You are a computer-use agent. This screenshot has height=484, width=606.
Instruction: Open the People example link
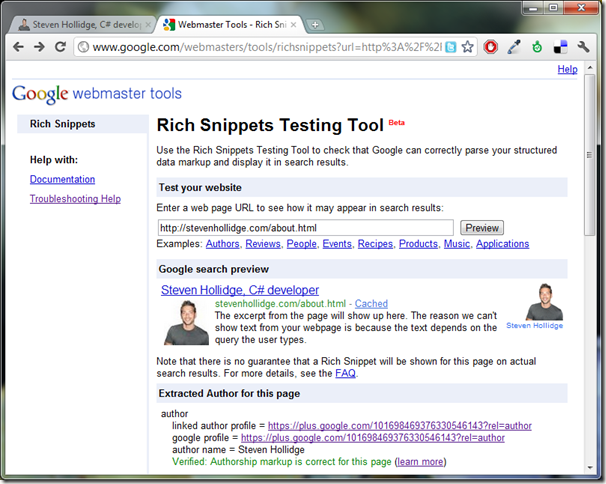(301, 244)
